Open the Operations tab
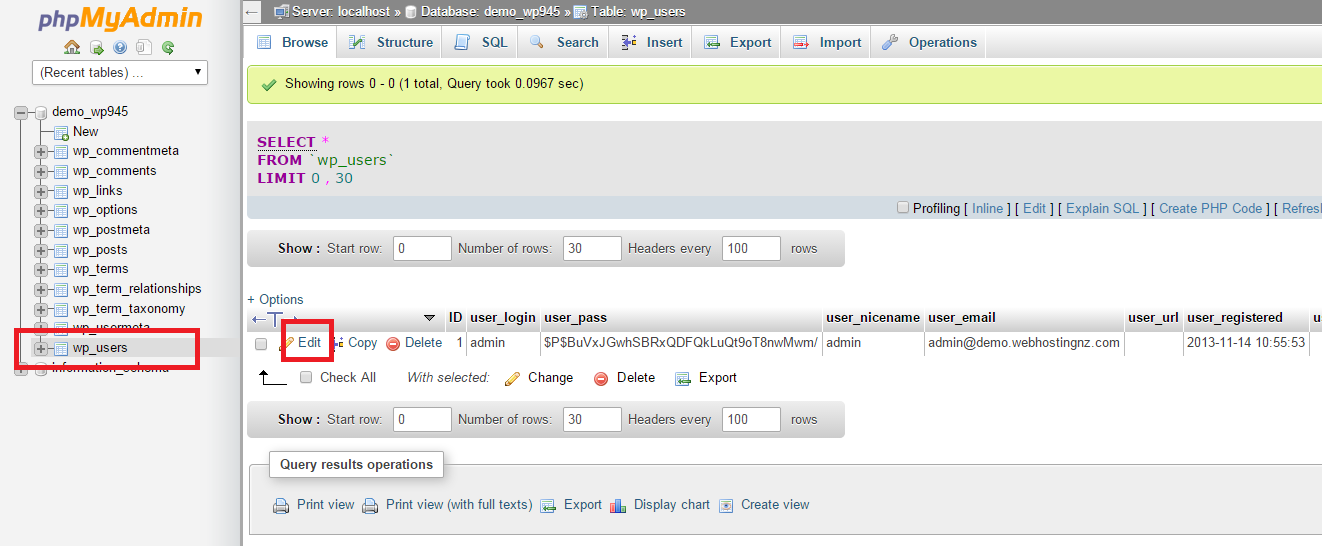The height and width of the screenshot is (546, 1322). 929,42
